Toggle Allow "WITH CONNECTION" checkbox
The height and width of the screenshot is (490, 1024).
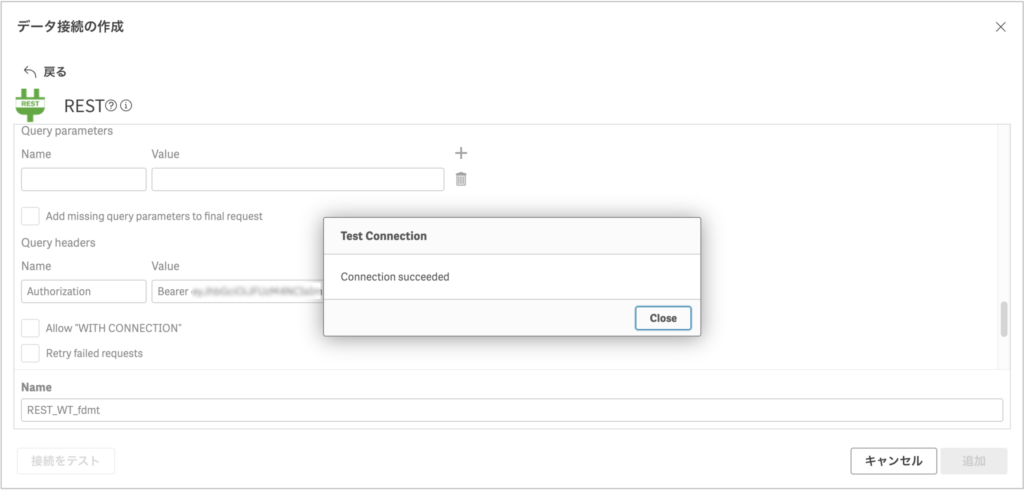pyautogui.click(x=31, y=328)
